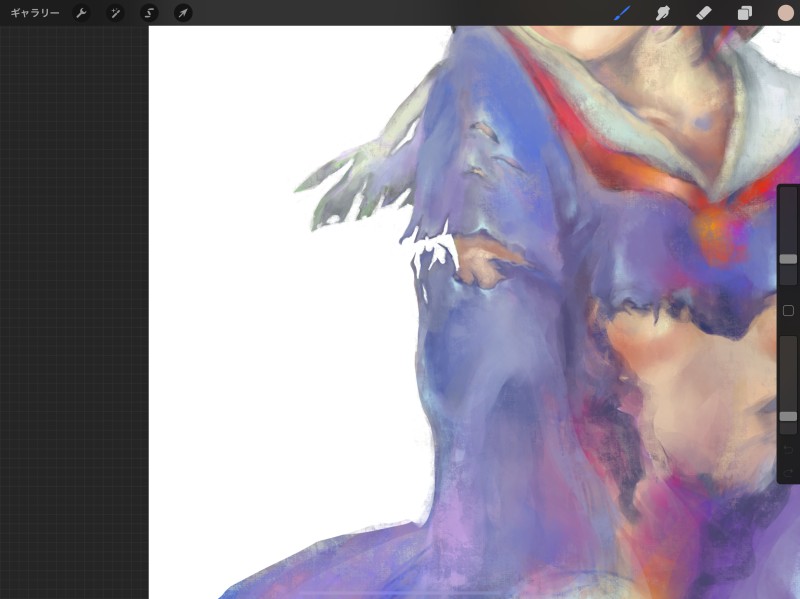Tap the redo arrow on sidebar
Viewport: 800px width, 599px height.
click(788, 473)
